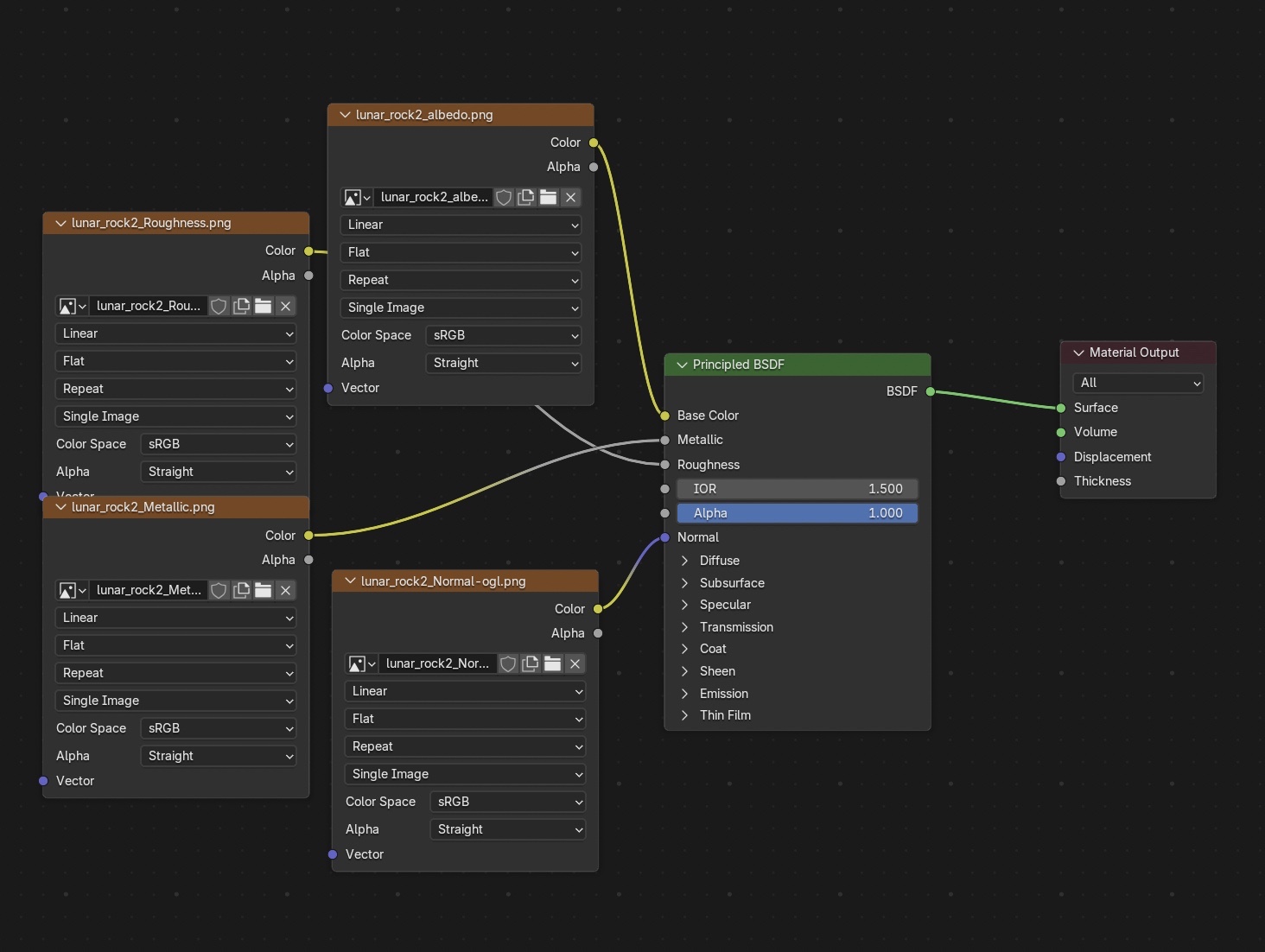Click the IOR value field
This screenshot has width=1265, height=952.
point(797,489)
